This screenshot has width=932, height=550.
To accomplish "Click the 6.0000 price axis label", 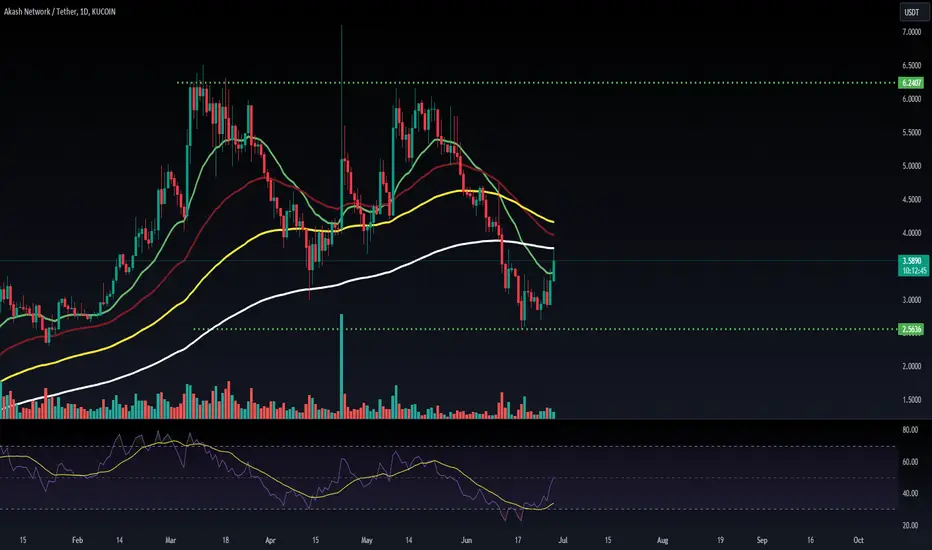I will pos(911,99).
